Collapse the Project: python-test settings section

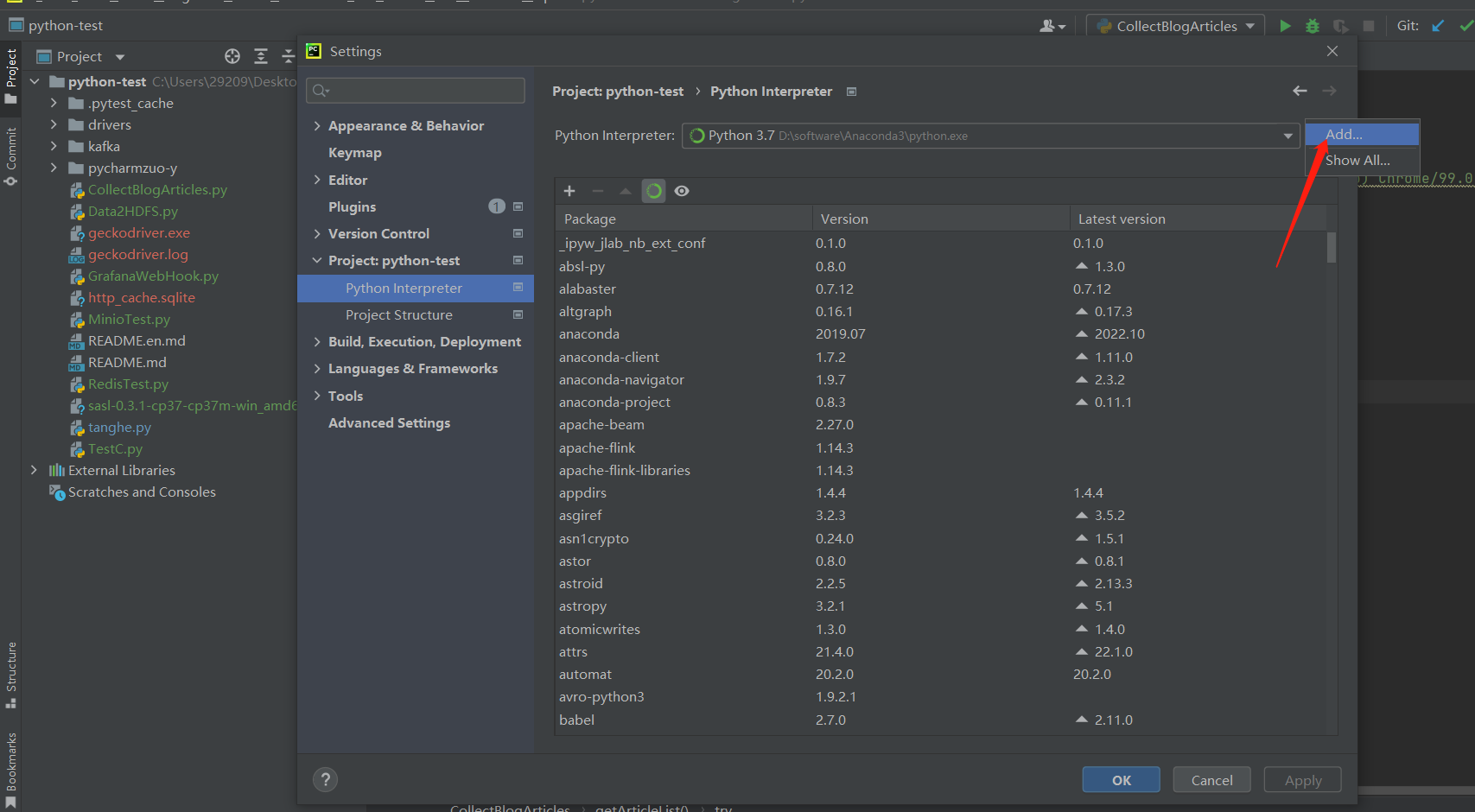317,260
